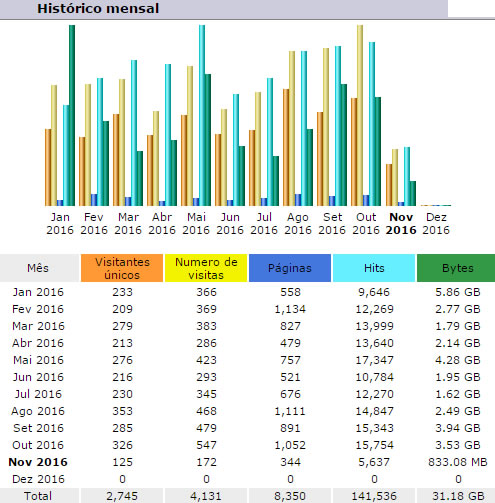Click the yellow 'Numero de visitas' header
This screenshot has height=503, width=495.
pos(206,268)
